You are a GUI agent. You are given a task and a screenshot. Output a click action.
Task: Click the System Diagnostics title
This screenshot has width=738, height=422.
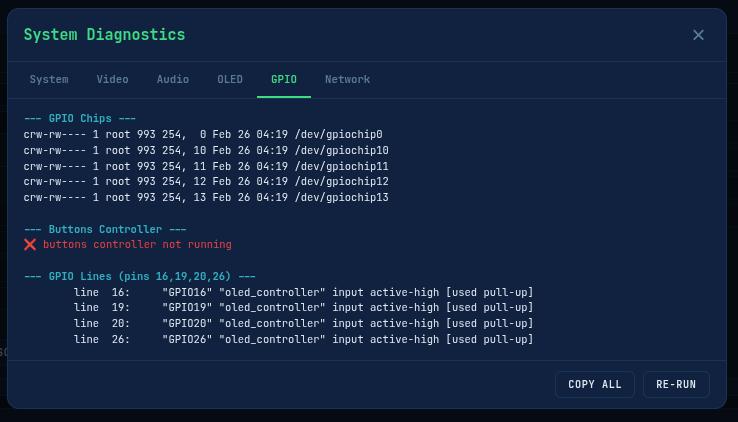click(104, 35)
